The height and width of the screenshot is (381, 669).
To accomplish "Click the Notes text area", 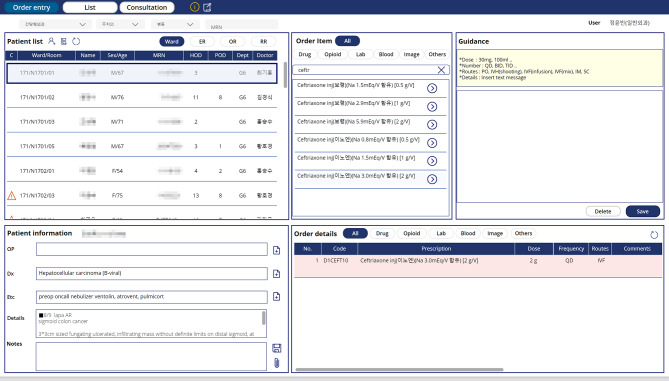I will click(151, 356).
